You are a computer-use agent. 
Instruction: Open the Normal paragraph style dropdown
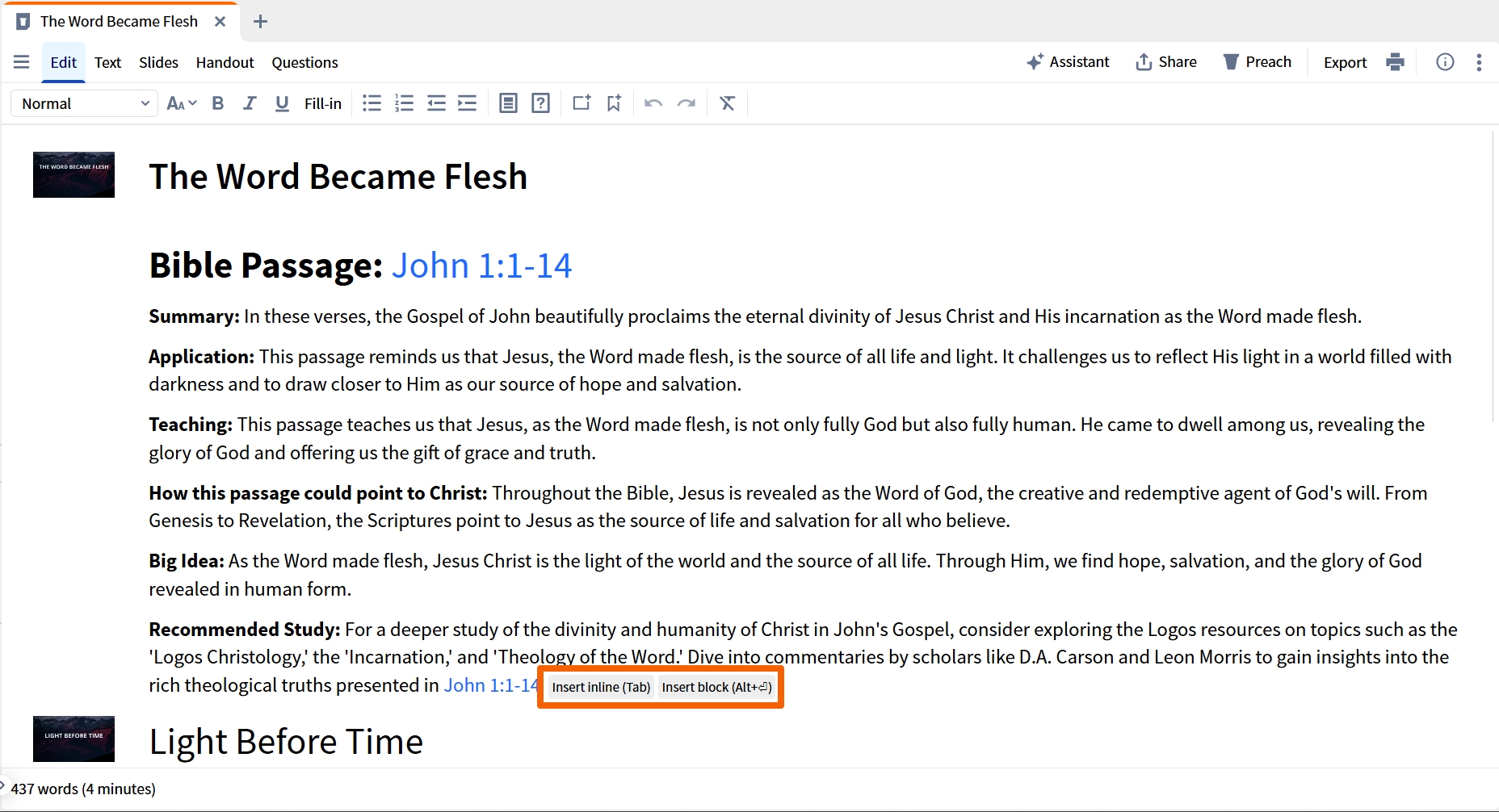tap(85, 103)
